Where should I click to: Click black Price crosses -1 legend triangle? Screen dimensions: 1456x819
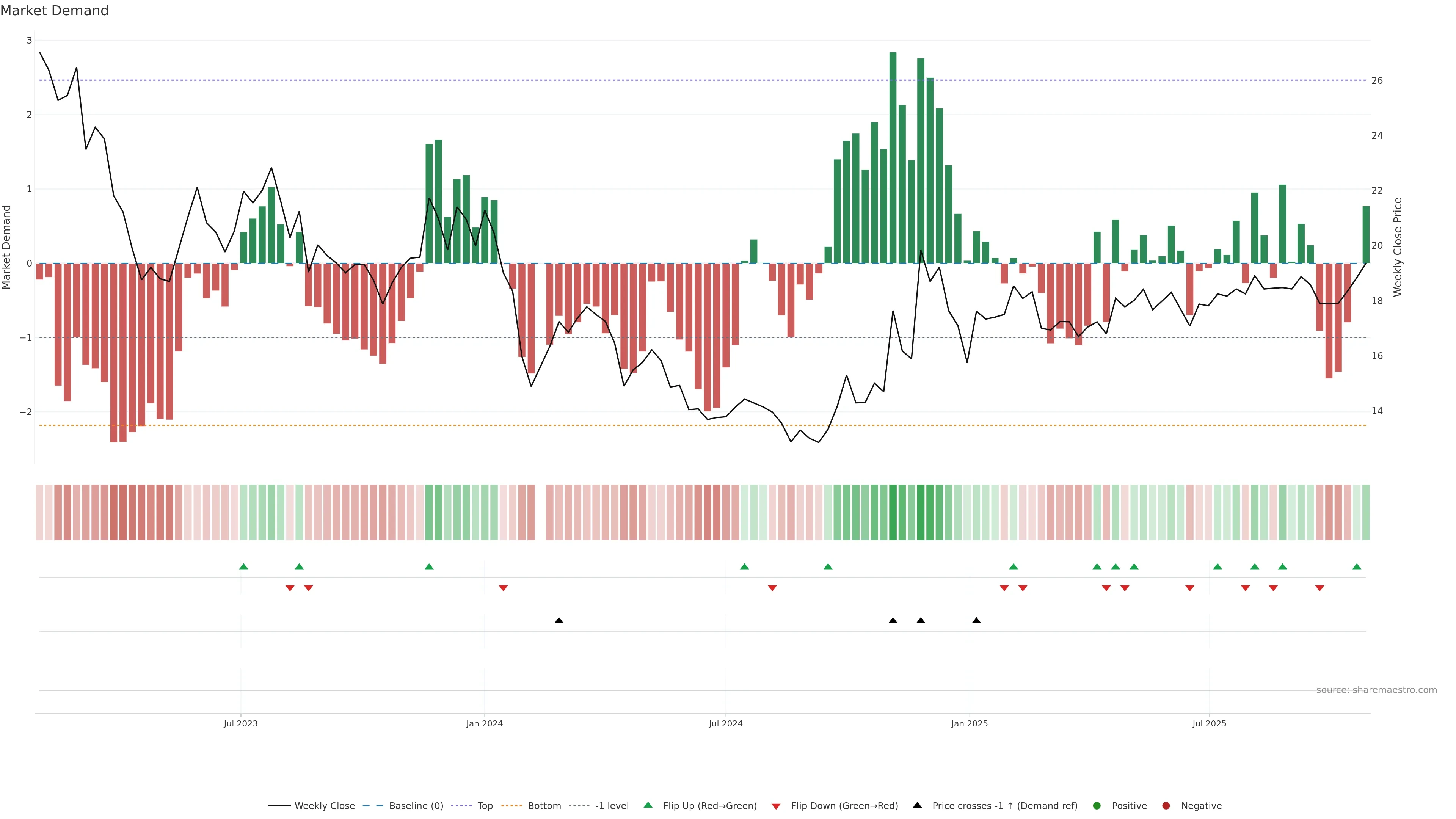click(917, 805)
